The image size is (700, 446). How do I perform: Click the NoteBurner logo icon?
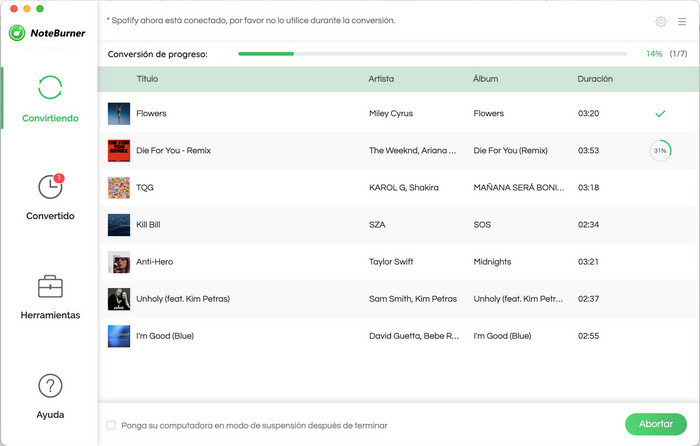(17, 33)
